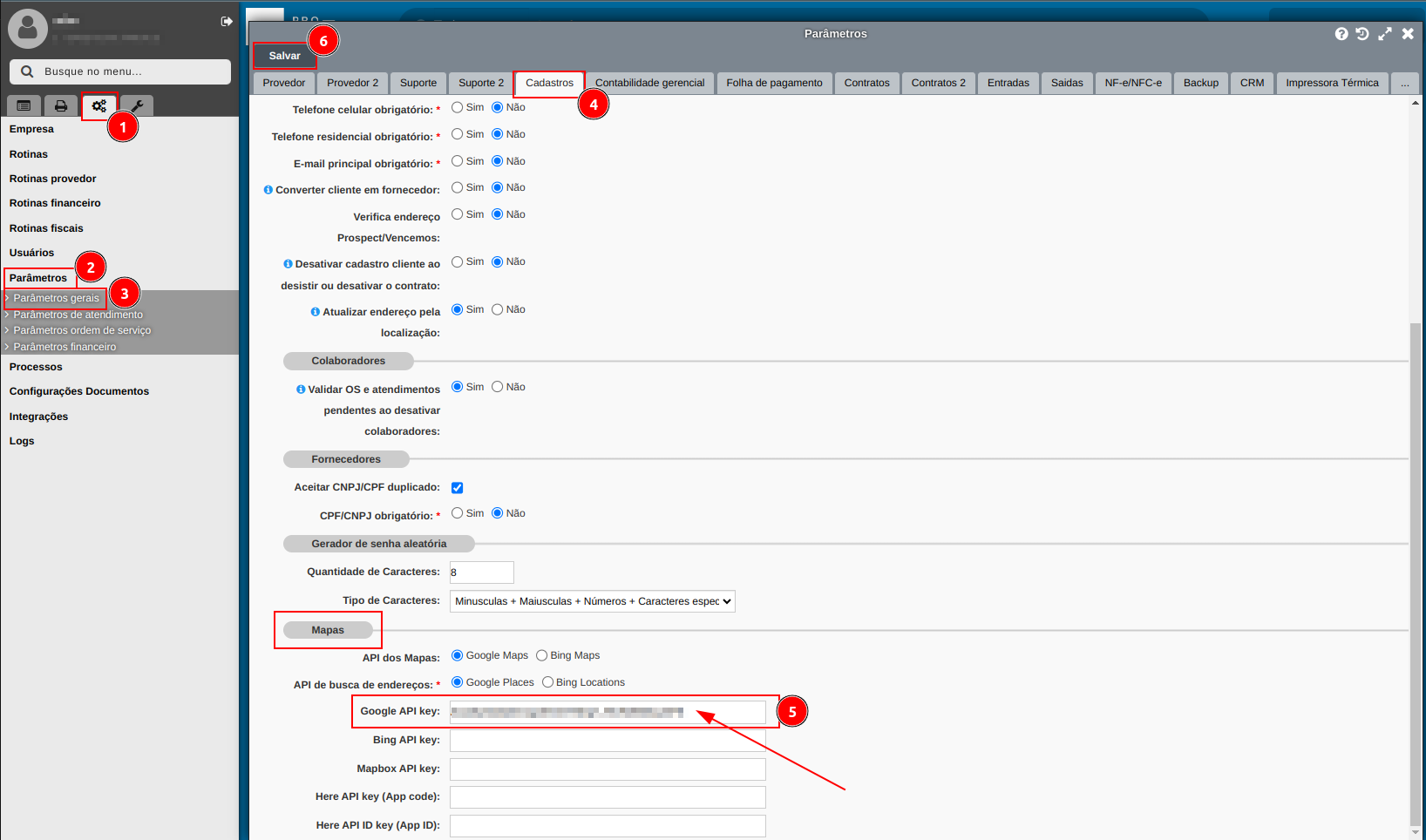Viewport: 1426px width, 840px height.
Task: Open the Folha de pagamento tab
Action: pyautogui.click(x=774, y=83)
